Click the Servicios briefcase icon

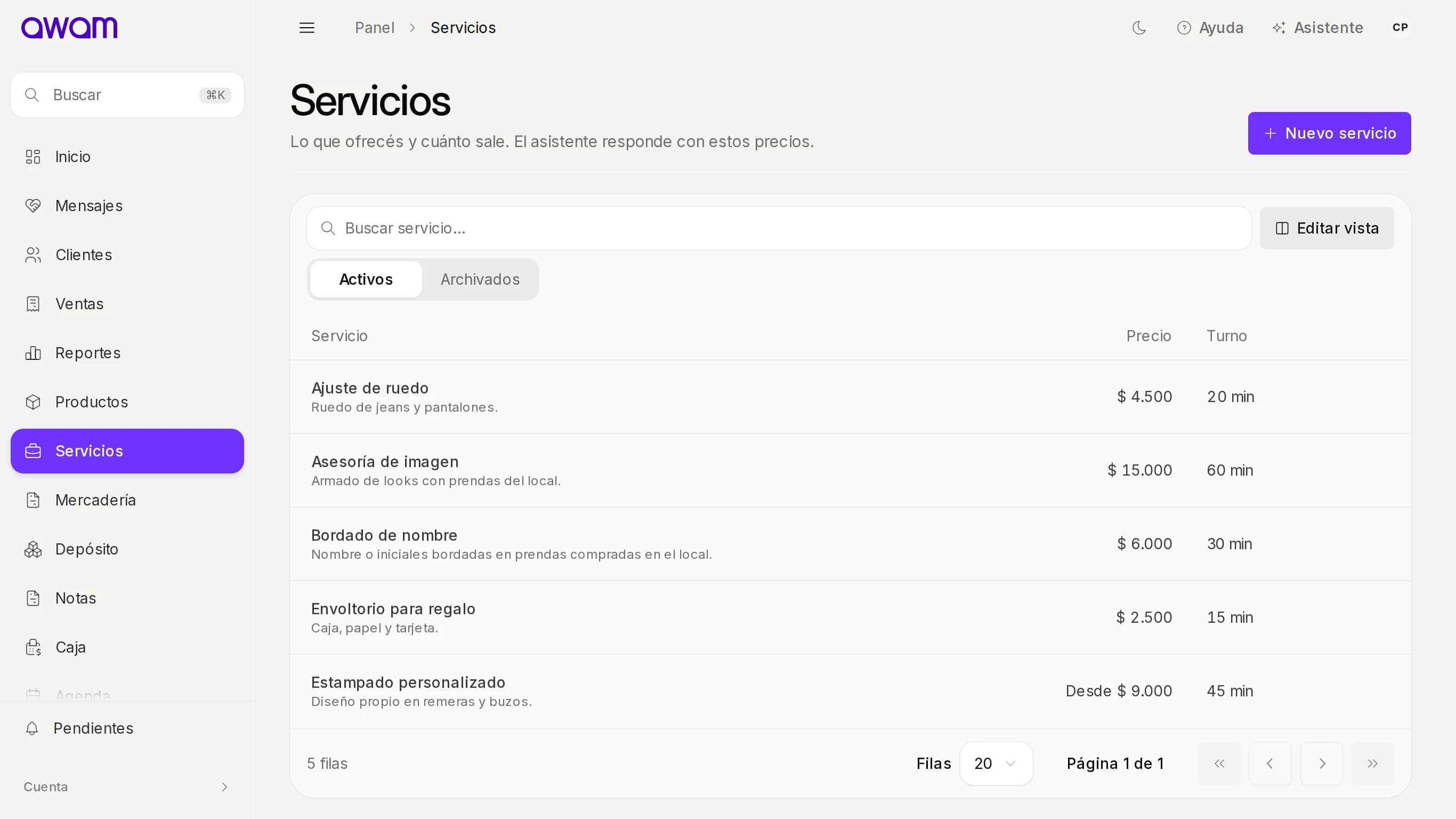[34, 451]
